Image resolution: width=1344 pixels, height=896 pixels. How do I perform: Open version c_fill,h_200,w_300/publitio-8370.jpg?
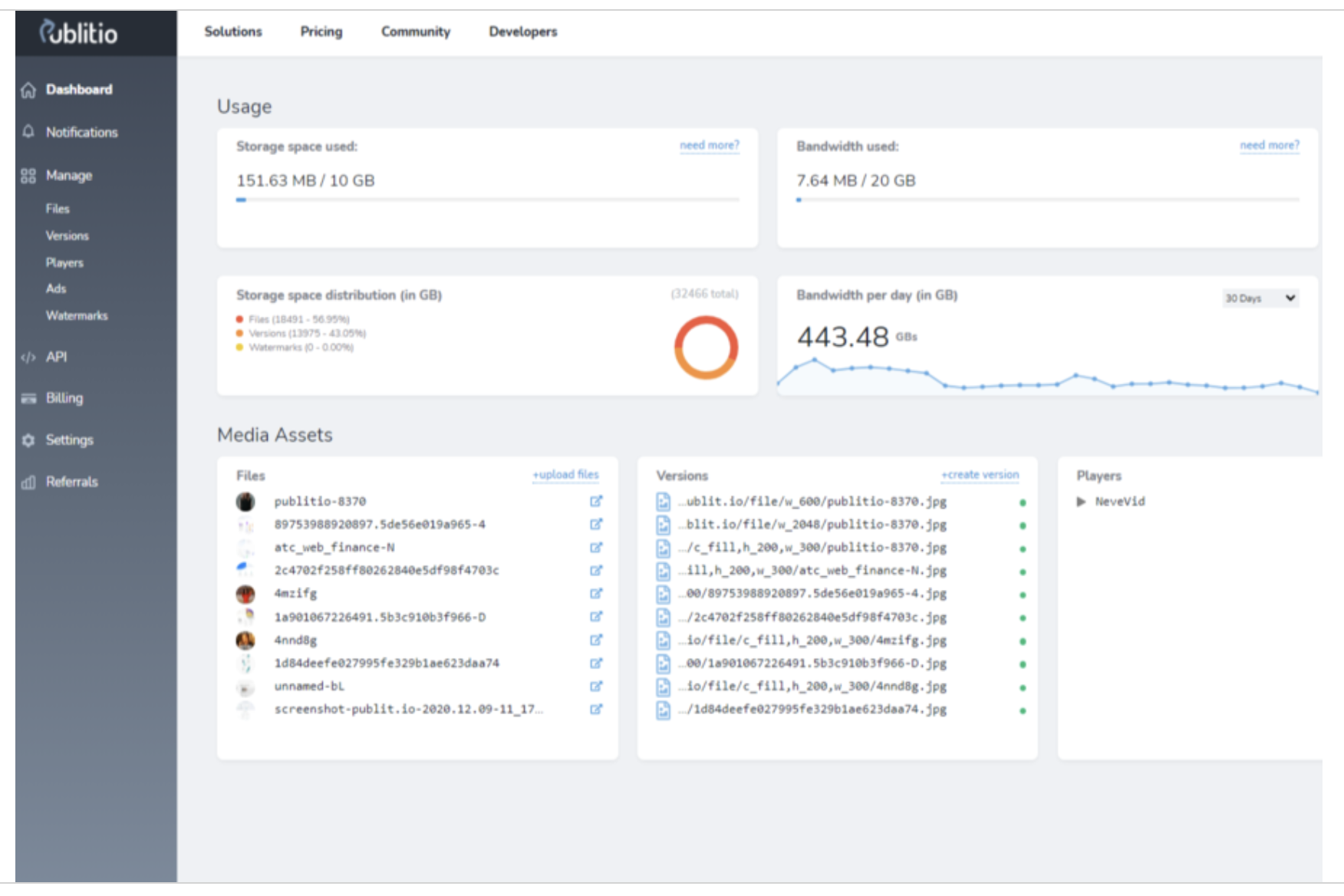click(x=812, y=548)
